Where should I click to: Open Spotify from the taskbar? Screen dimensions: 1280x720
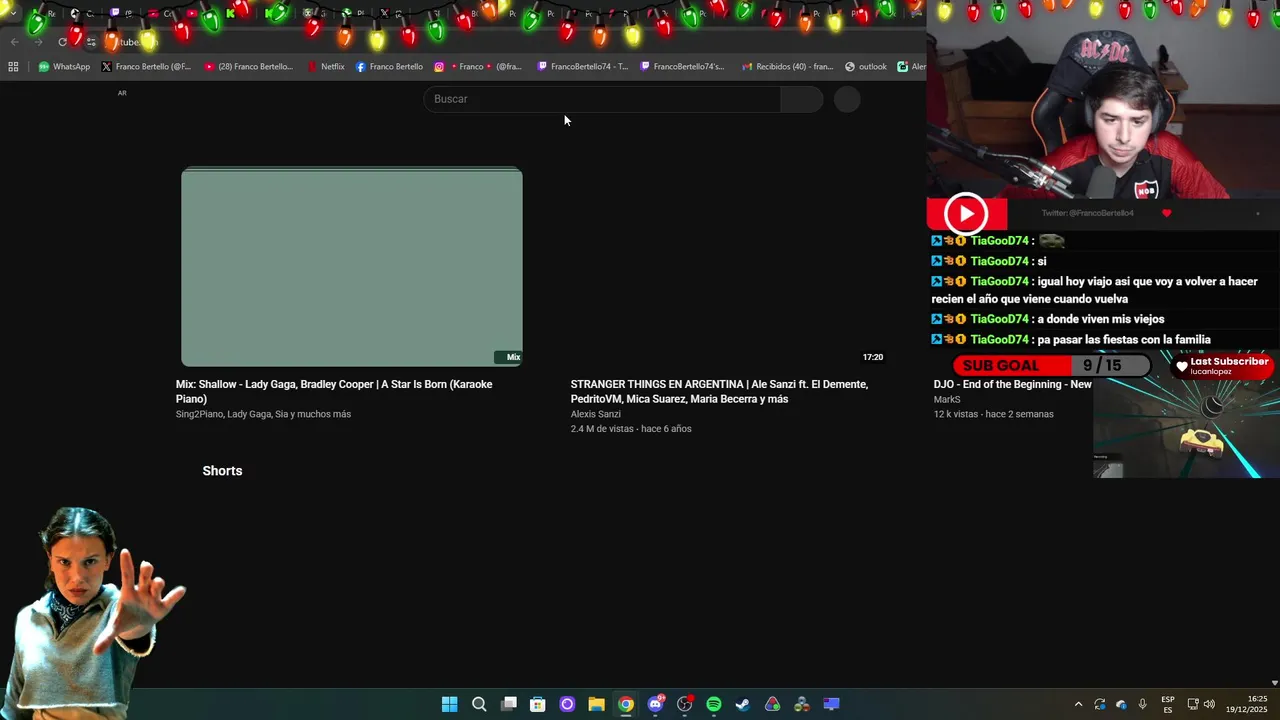click(714, 704)
